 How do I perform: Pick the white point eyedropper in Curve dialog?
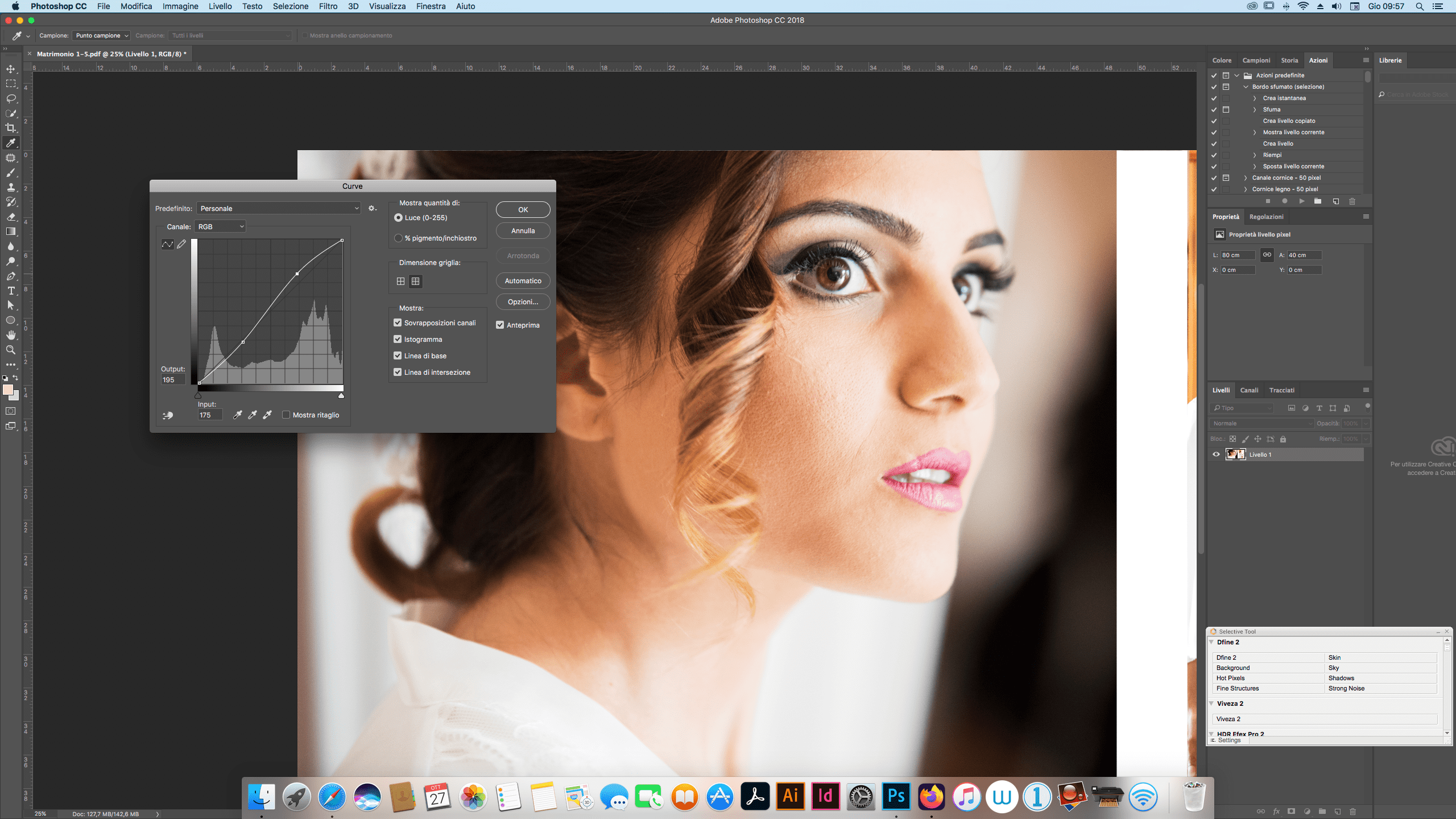click(267, 415)
